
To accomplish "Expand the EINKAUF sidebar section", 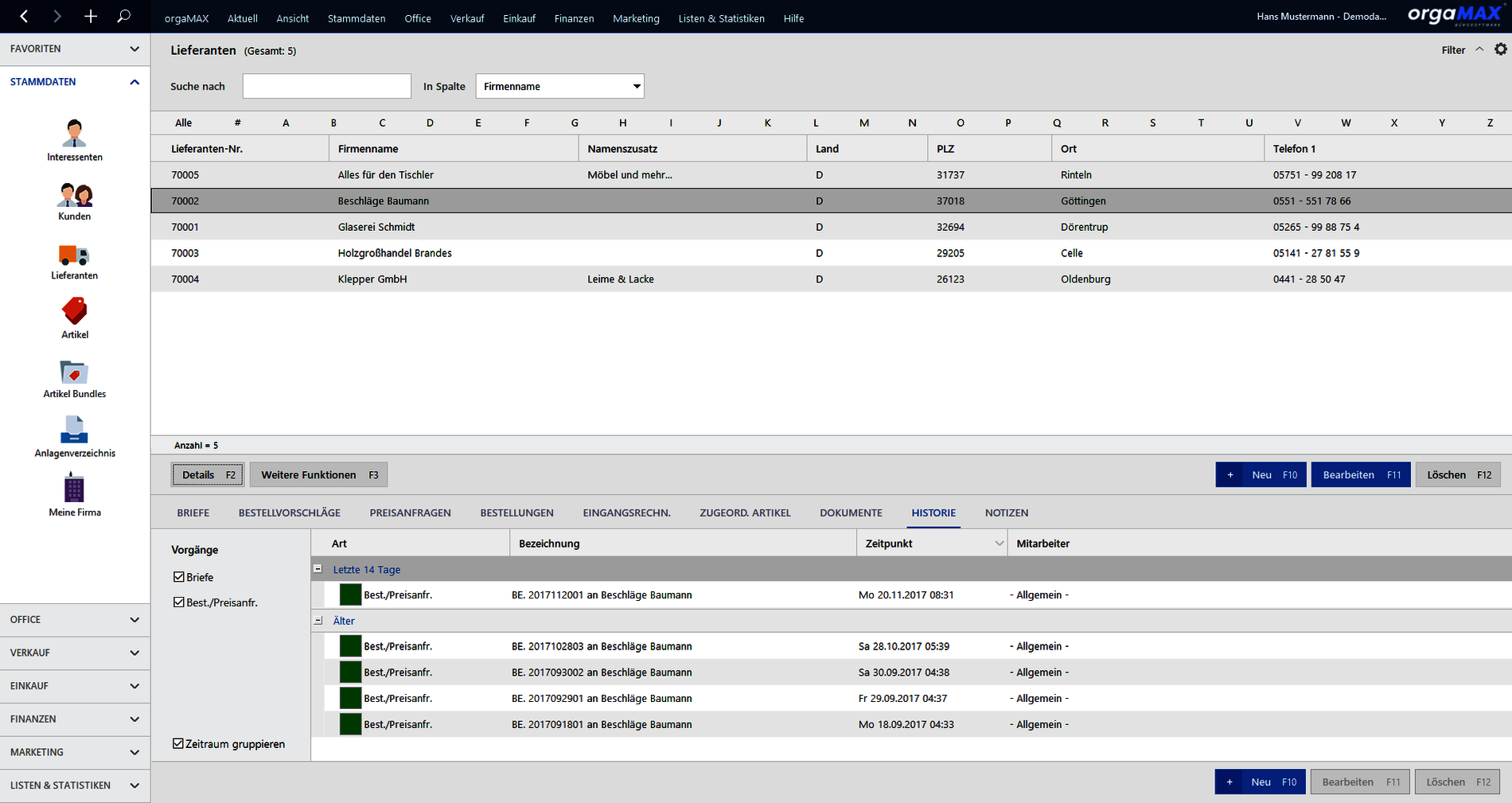I will click(x=75, y=686).
